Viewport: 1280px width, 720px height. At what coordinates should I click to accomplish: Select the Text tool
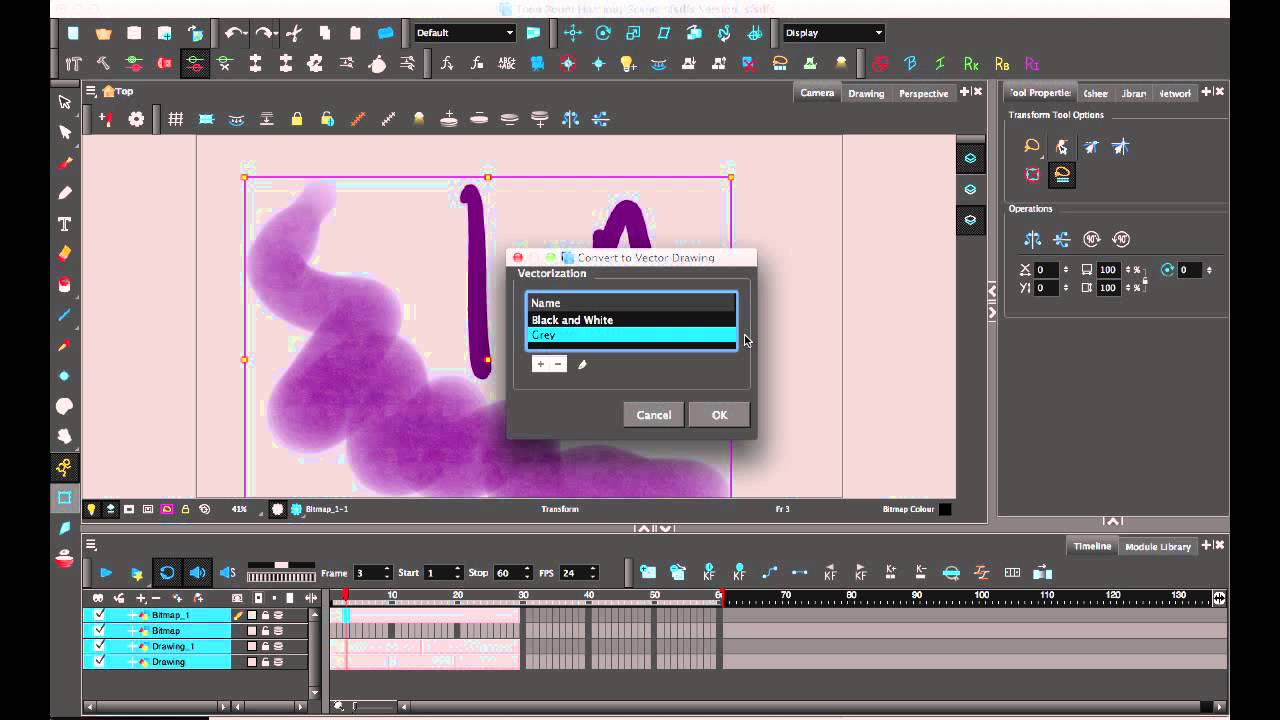[x=65, y=223]
